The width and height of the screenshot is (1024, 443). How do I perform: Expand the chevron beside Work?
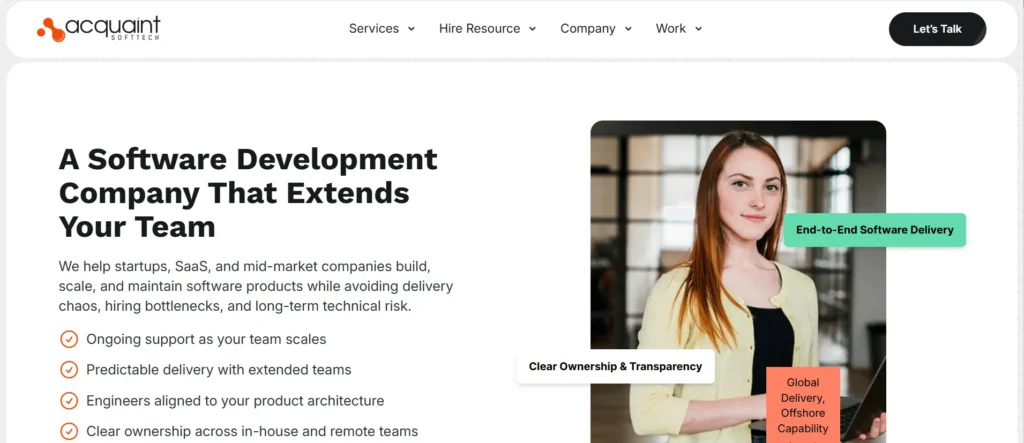(699, 29)
